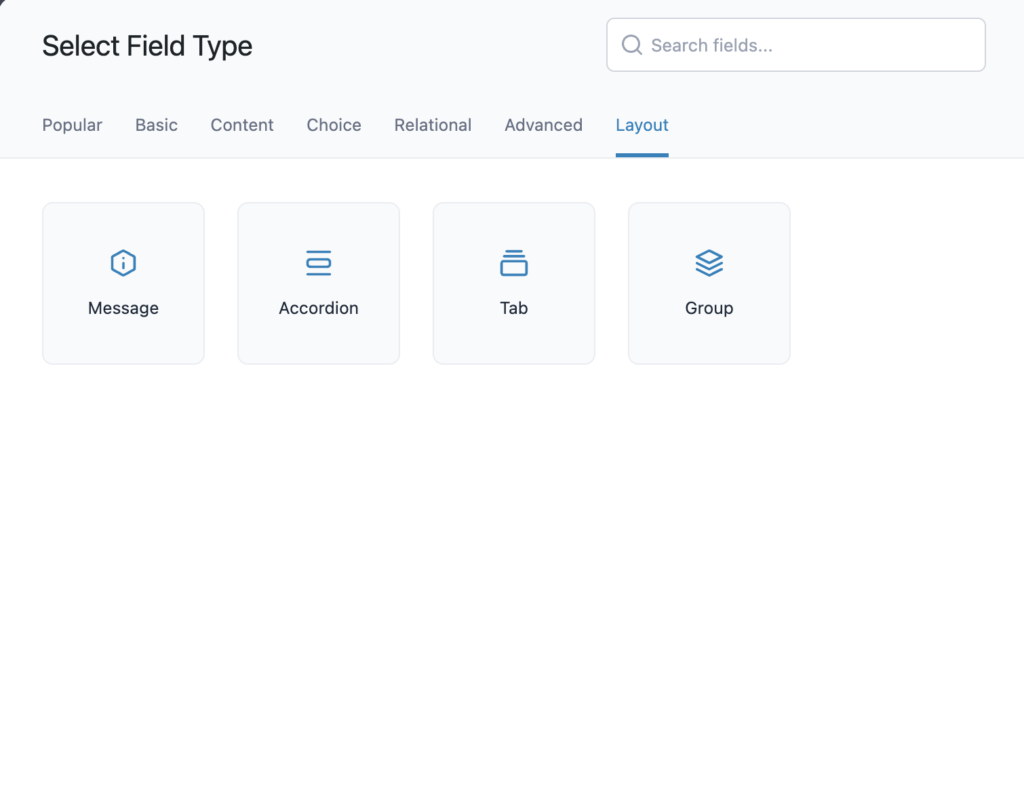Open the Choice tab

click(334, 125)
